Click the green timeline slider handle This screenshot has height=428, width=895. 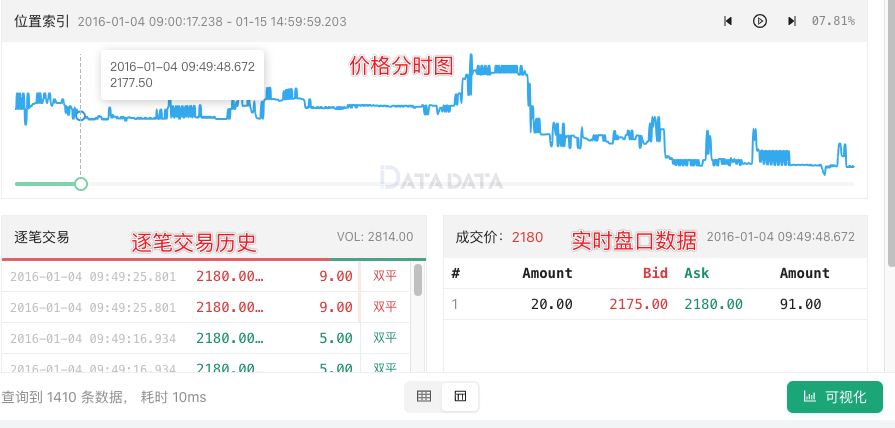point(81,184)
